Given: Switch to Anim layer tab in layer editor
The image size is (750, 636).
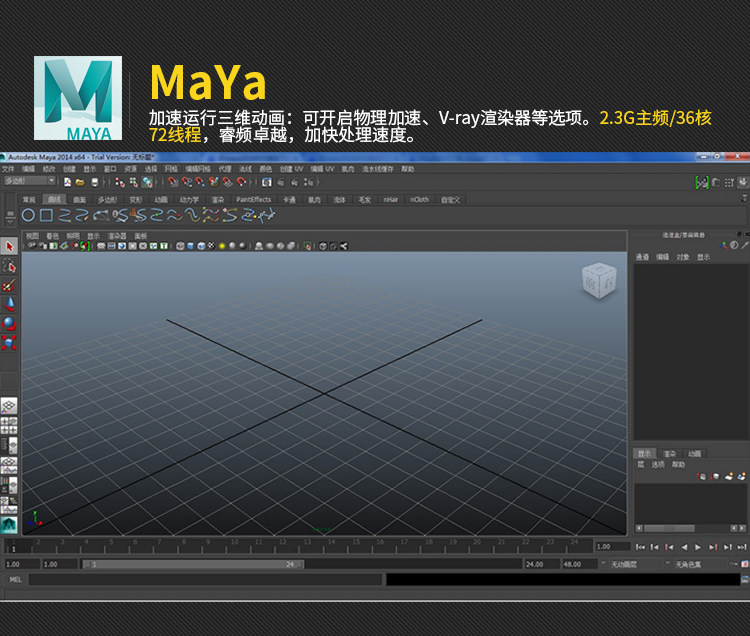Looking at the screenshot, I should pyautogui.click(x=695, y=453).
